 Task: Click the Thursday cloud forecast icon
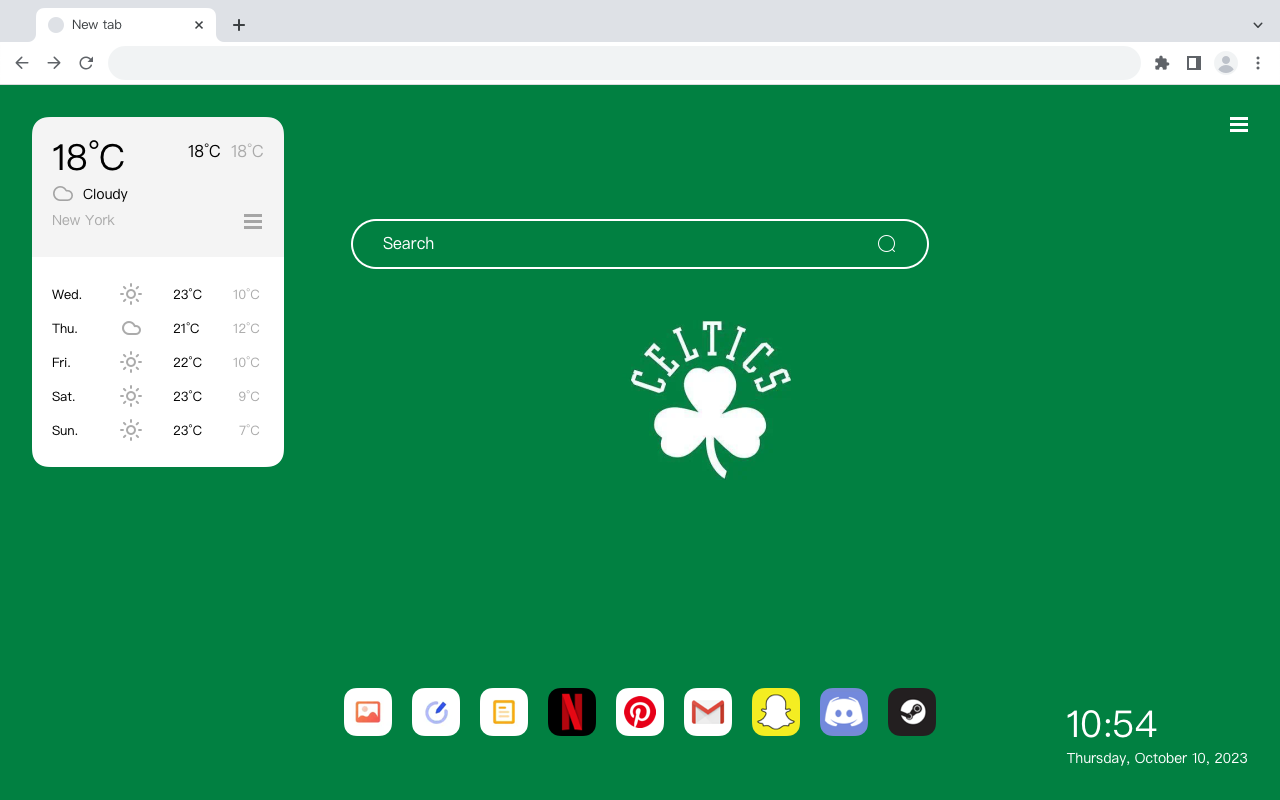131,328
